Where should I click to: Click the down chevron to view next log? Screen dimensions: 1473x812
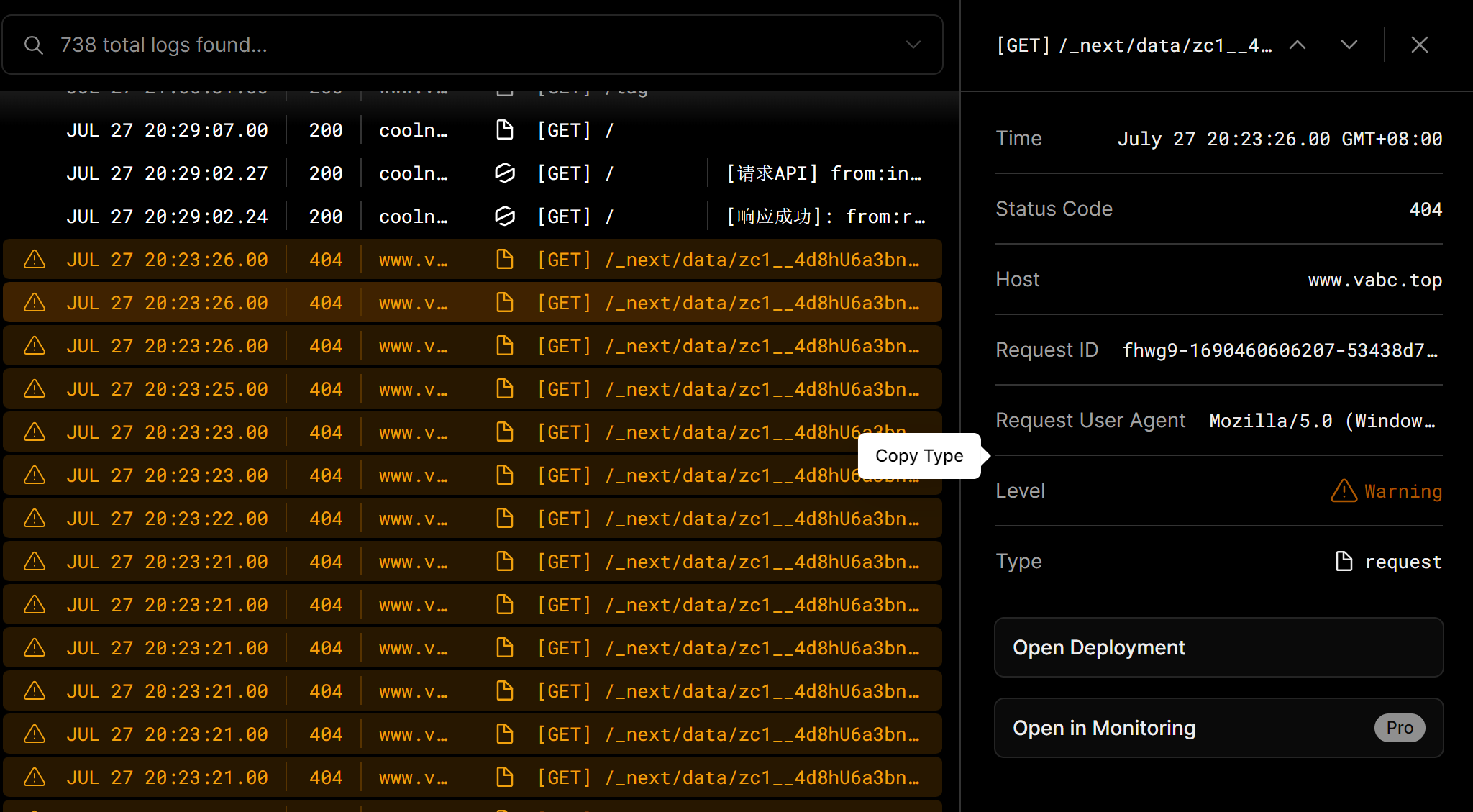1349,45
